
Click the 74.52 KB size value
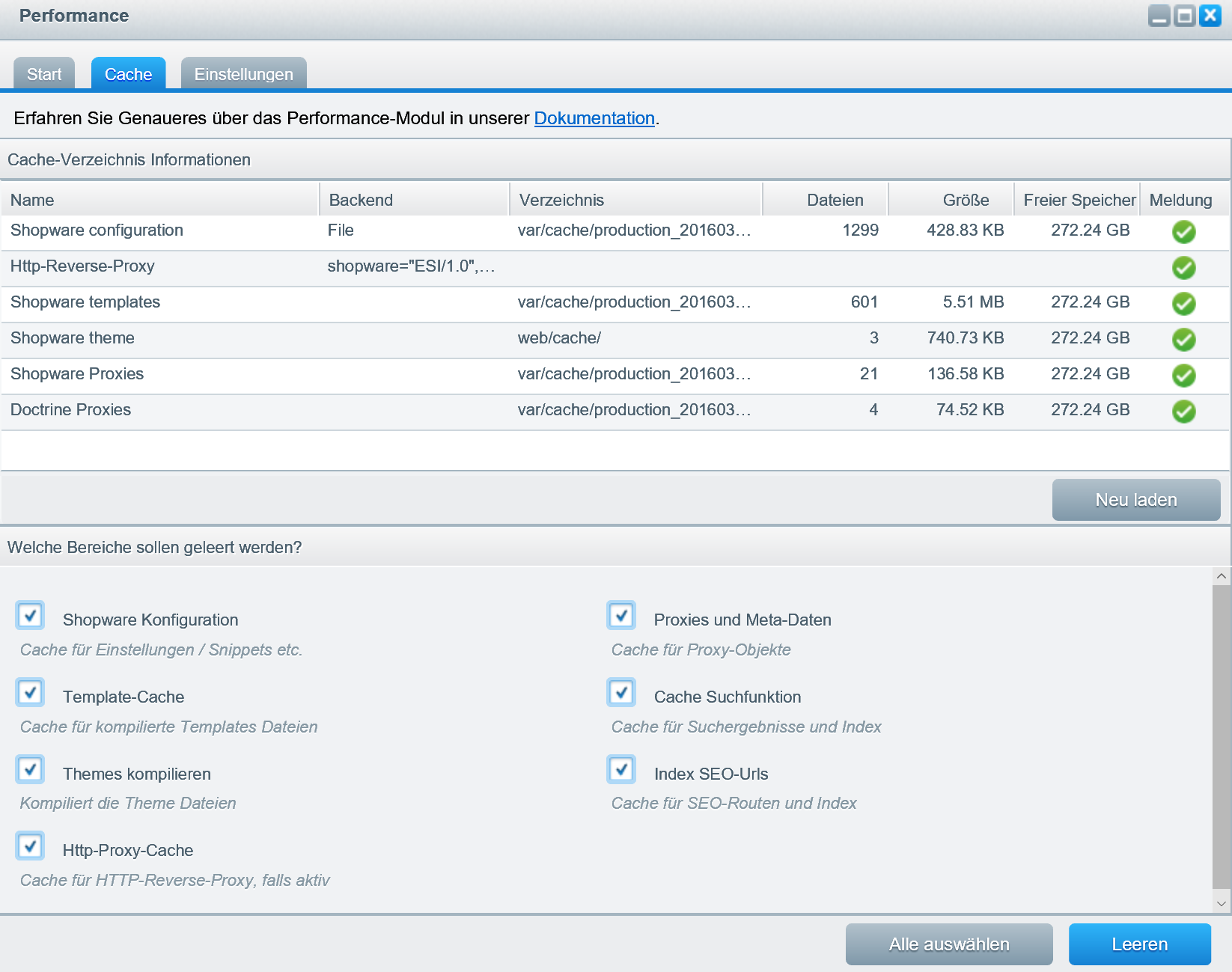(970, 410)
